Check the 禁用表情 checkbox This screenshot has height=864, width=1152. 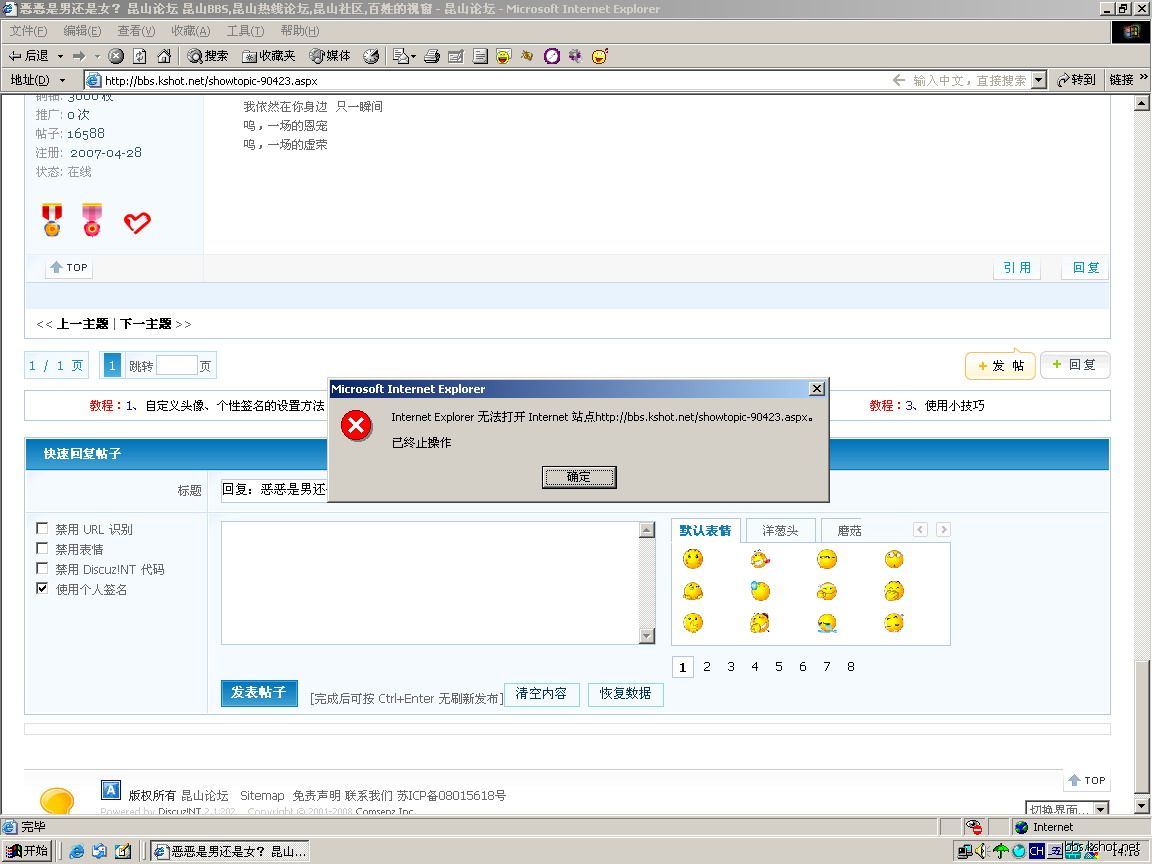pyautogui.click(x=42, y=549)
